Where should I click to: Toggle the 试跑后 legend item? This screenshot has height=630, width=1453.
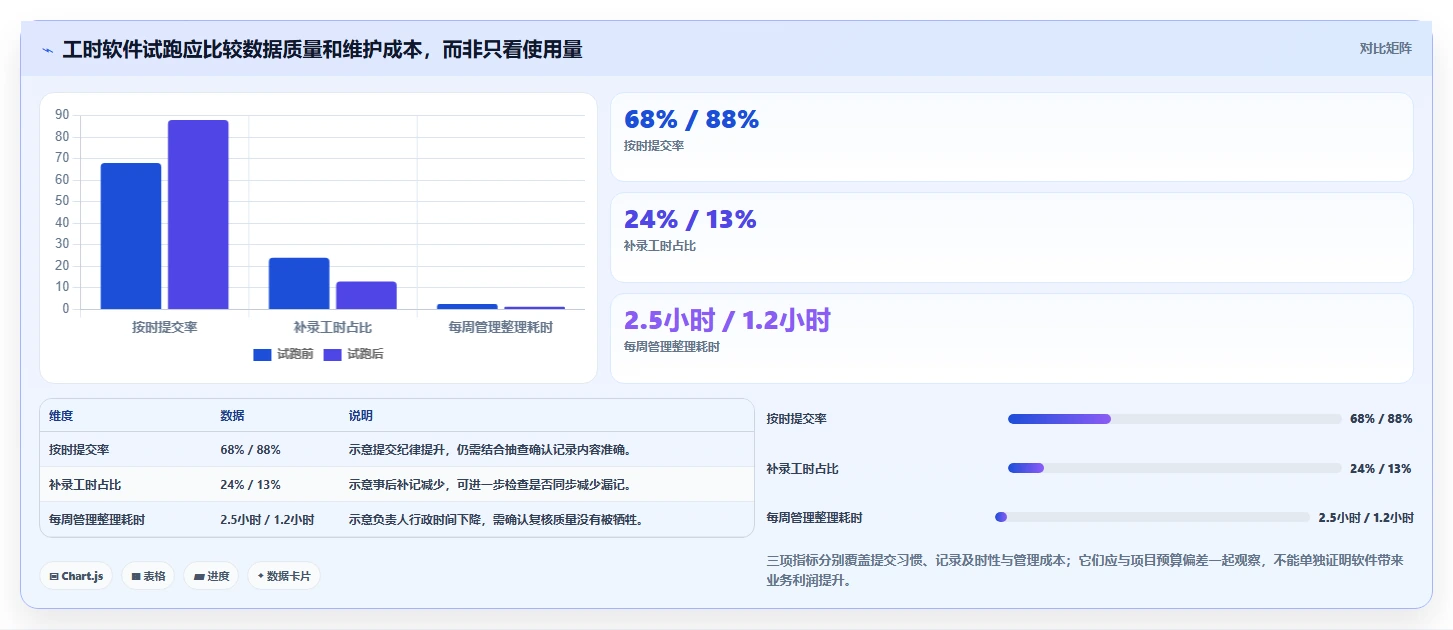tap(354, 354)
